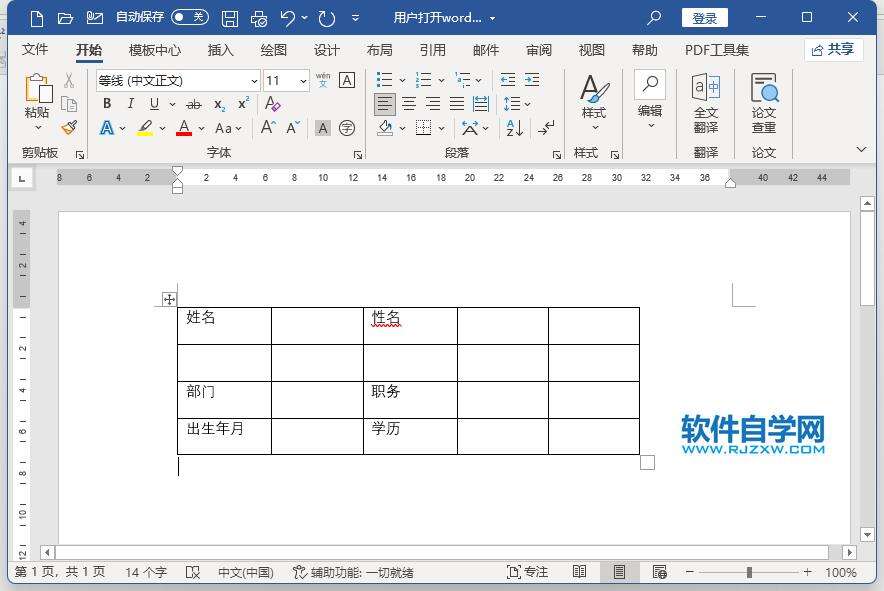Screen dimensions: 884x591
Task: Open the font name dropdown
Action: tap(254, 81)
